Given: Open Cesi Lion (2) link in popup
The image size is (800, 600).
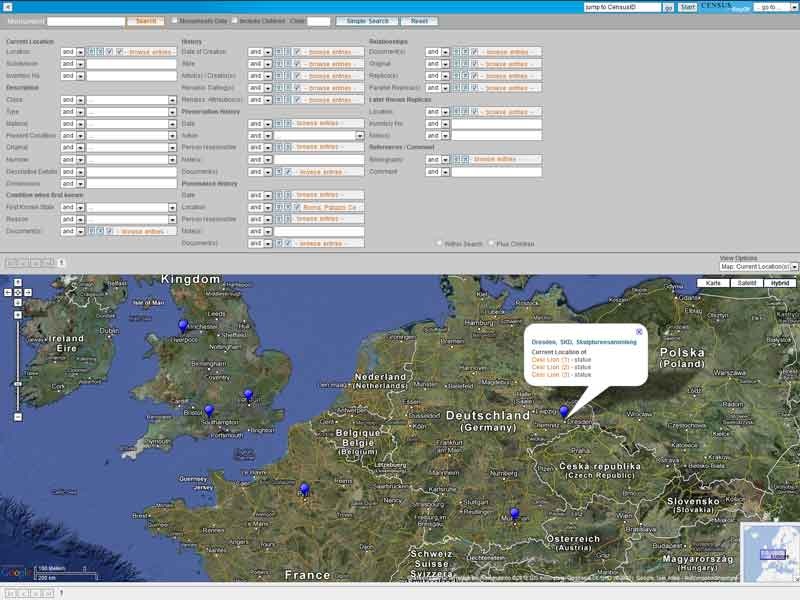Looking at the screenshot, I should pos(550,367).
